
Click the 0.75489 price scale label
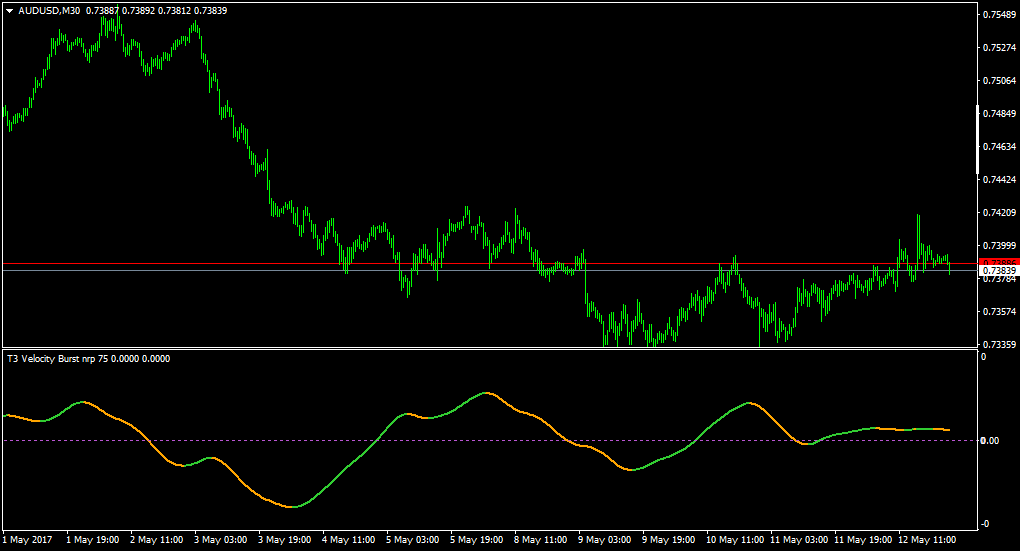(999, 14)
